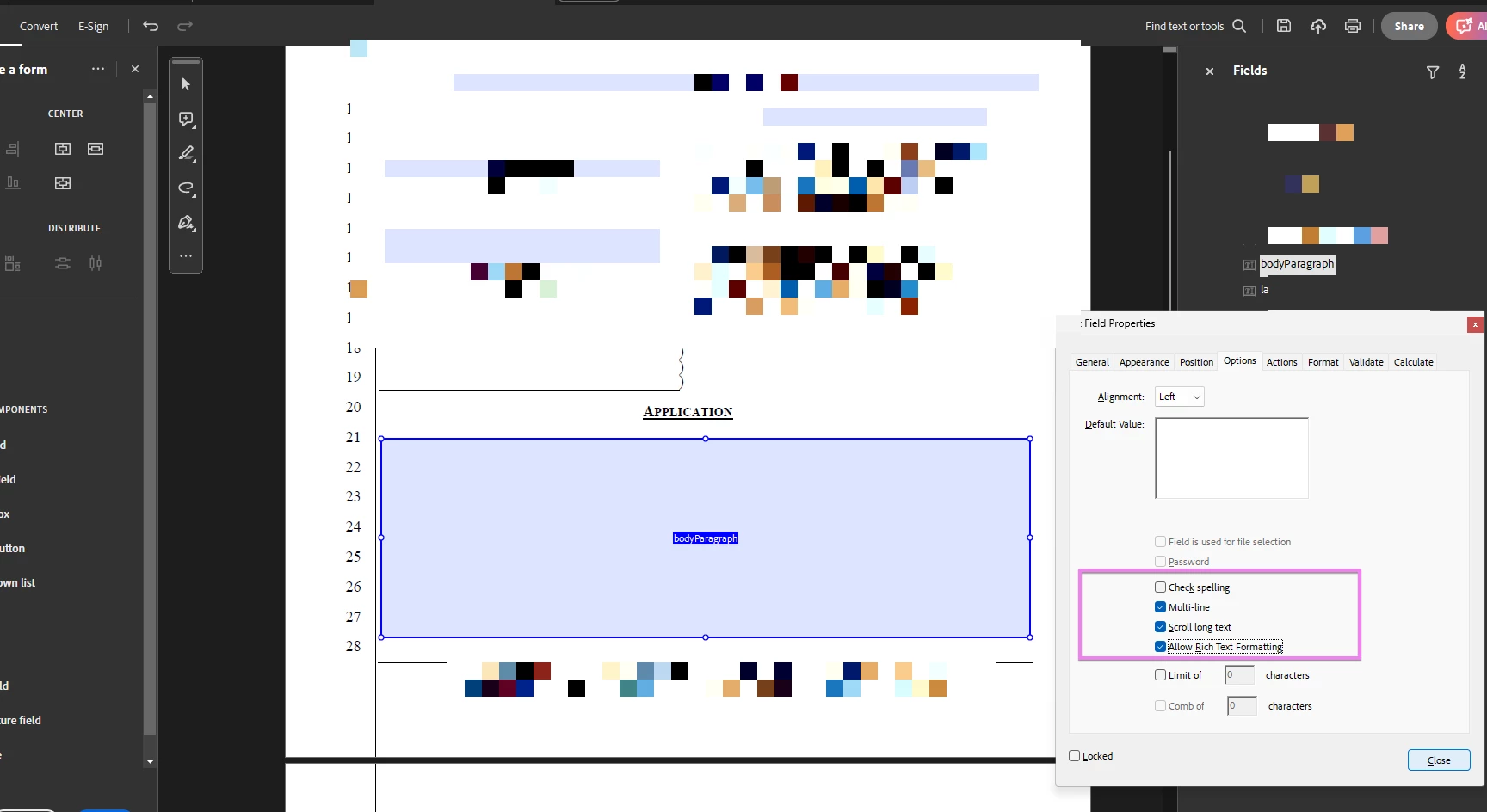Open the Validate tab
The height and width of the screenshot is (812, 1487).
click(1366, 362)
